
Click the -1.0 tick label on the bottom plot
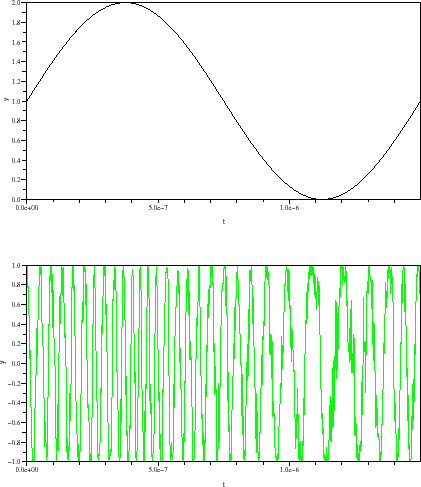click(x=14, y=462)
